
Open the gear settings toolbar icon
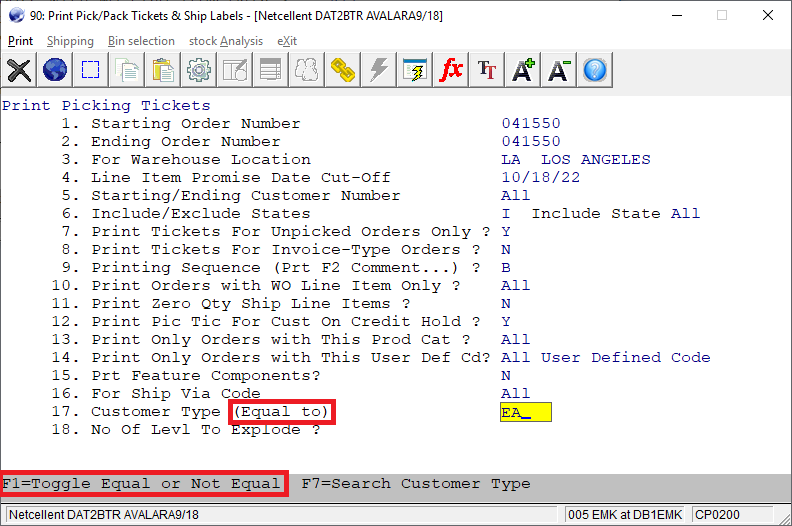[x=199, y=70]
